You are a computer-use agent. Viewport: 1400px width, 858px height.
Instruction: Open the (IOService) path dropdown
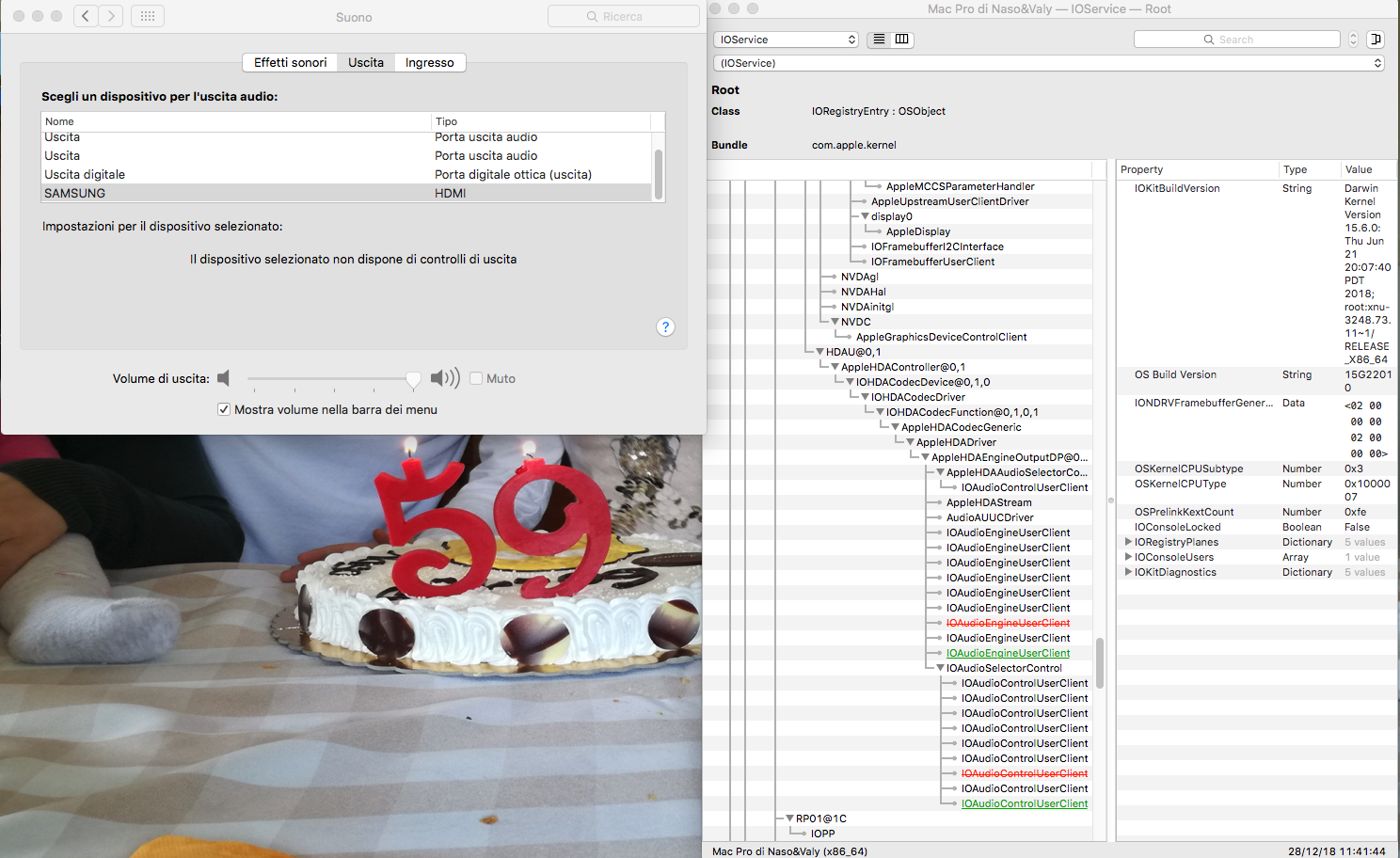point(1049,63)
